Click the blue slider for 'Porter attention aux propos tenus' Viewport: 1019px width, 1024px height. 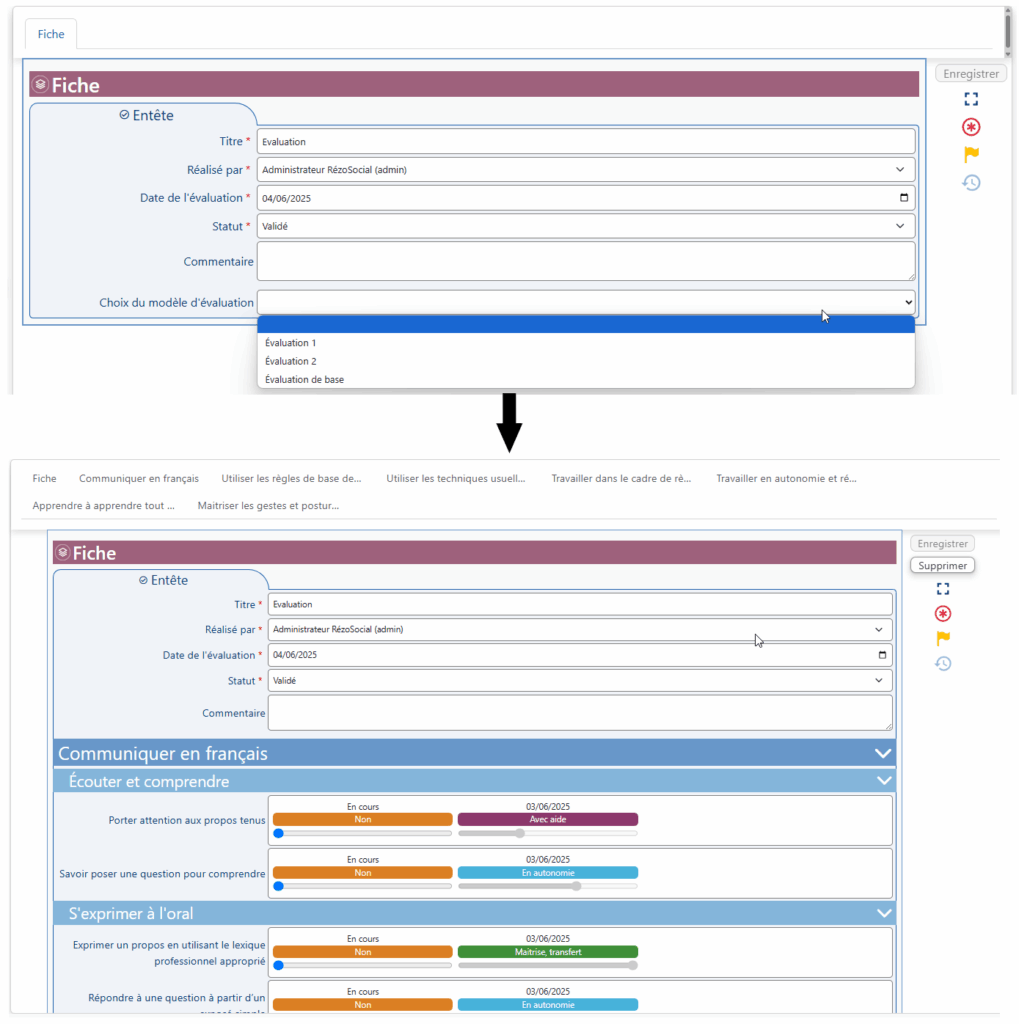280,833
